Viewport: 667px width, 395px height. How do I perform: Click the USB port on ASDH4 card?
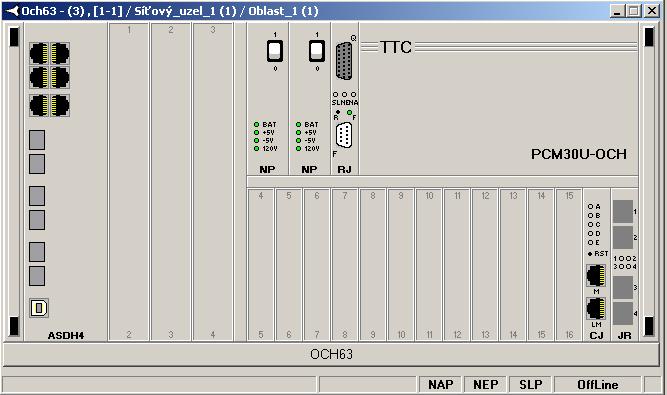click(x=39, y=308)
